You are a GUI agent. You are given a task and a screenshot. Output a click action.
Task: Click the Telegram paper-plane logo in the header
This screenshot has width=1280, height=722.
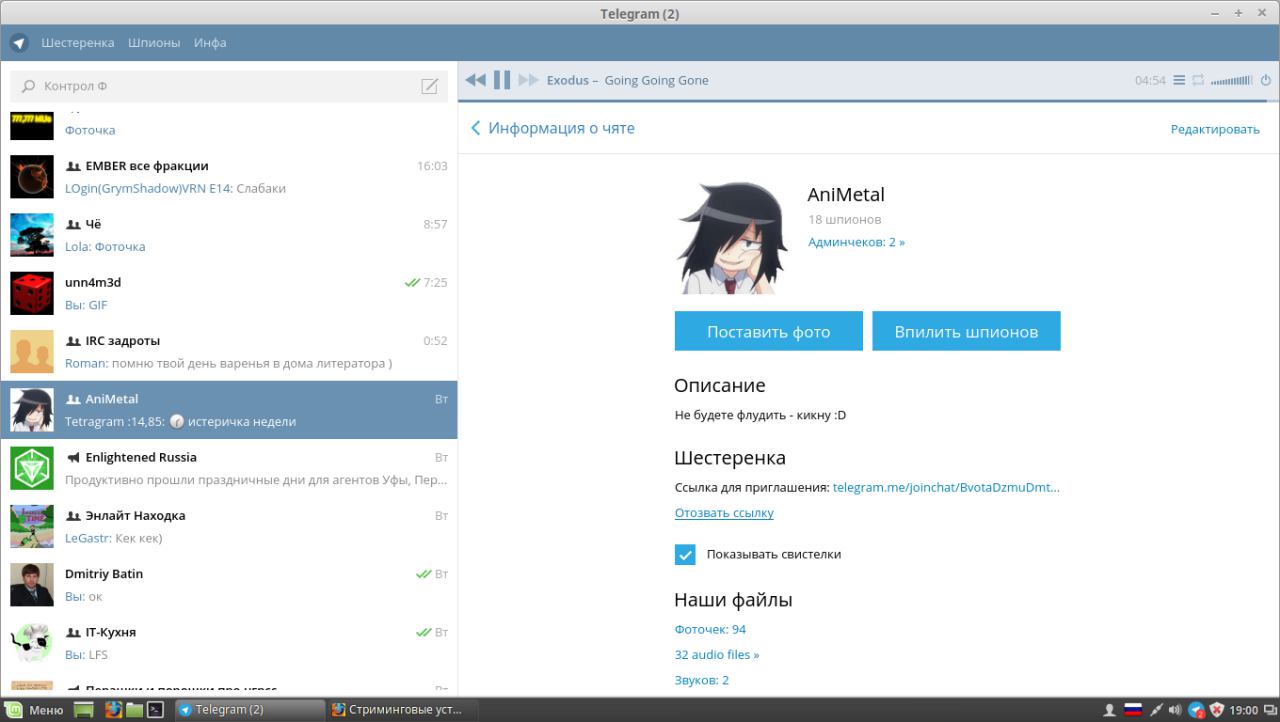pos(19,43)
